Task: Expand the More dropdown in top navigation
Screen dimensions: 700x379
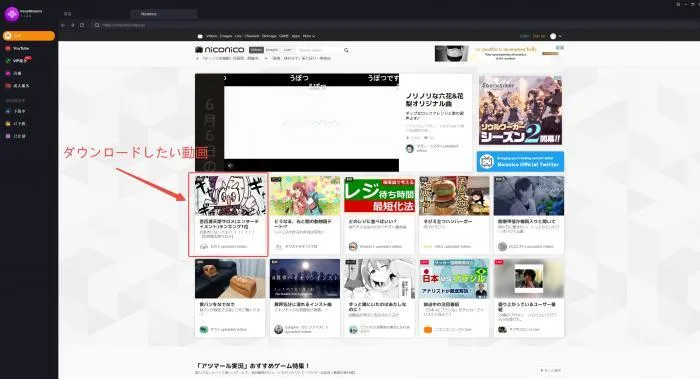Action: [309, 36]
